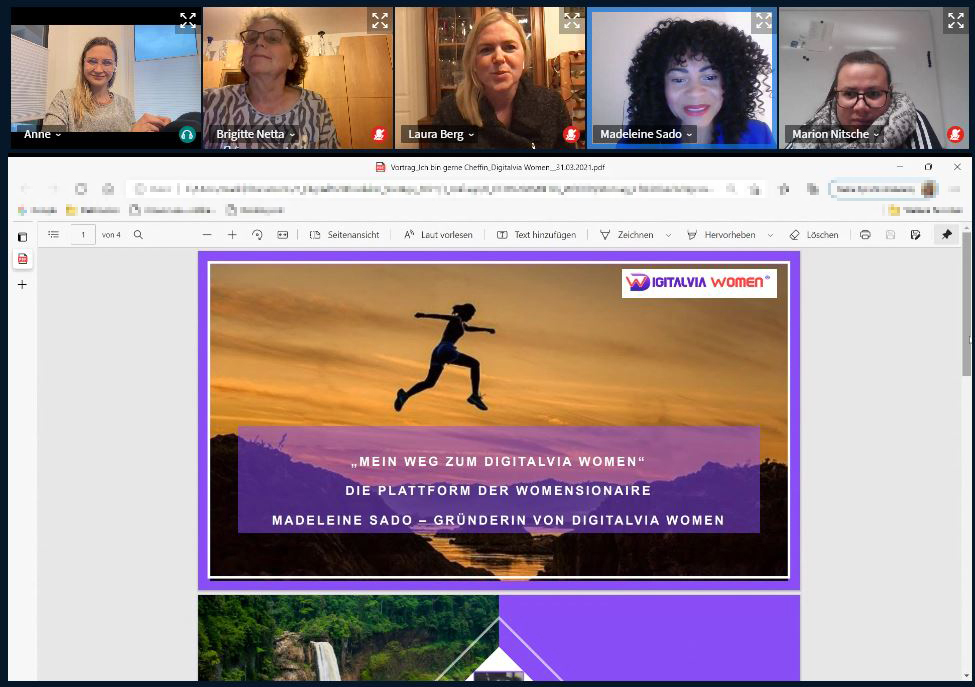Open Anne's participant options dropdown
Screen dimensions: 975x687
(x=42, y=134)
